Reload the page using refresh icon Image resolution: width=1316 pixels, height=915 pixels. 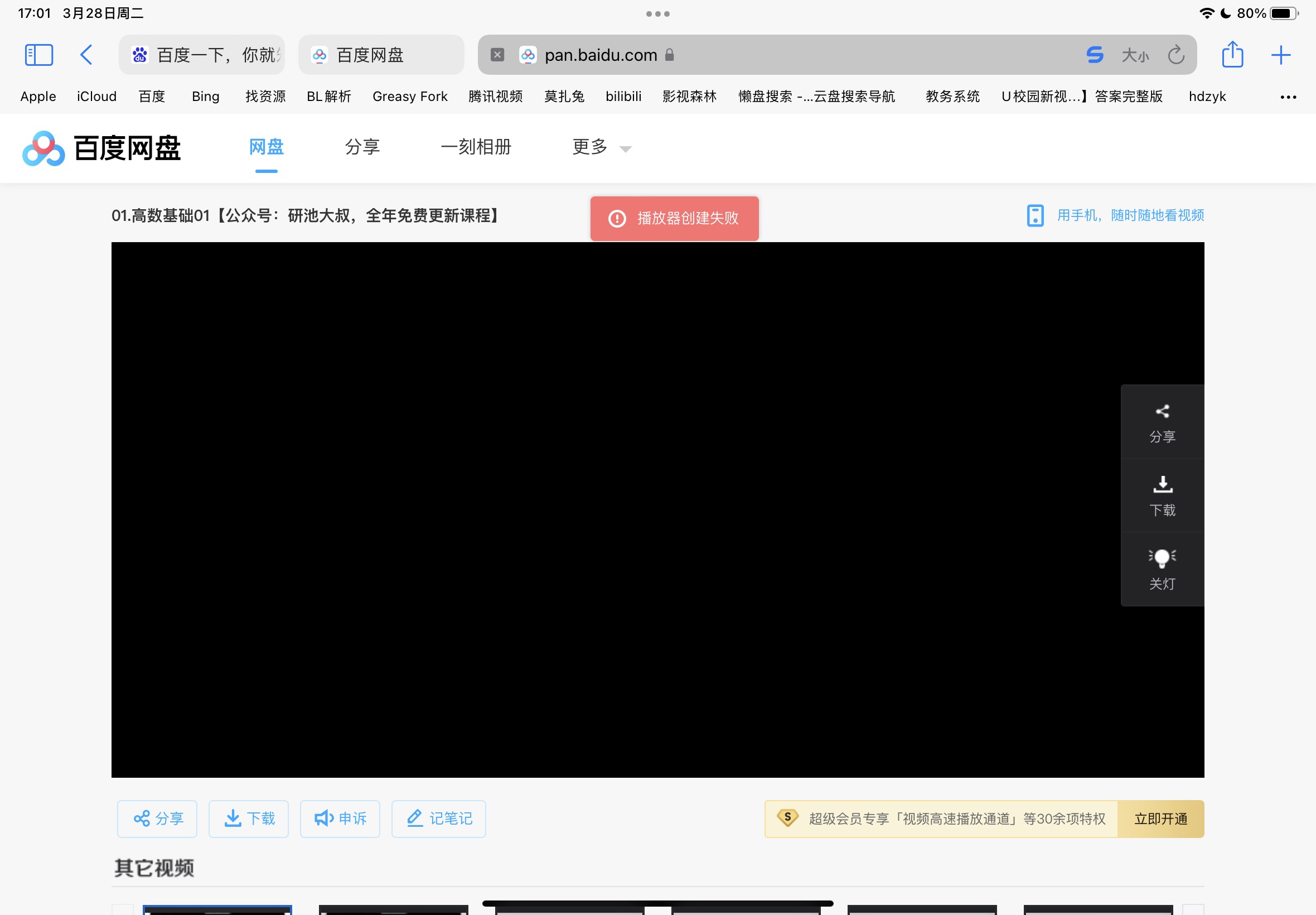(1175, 55)
